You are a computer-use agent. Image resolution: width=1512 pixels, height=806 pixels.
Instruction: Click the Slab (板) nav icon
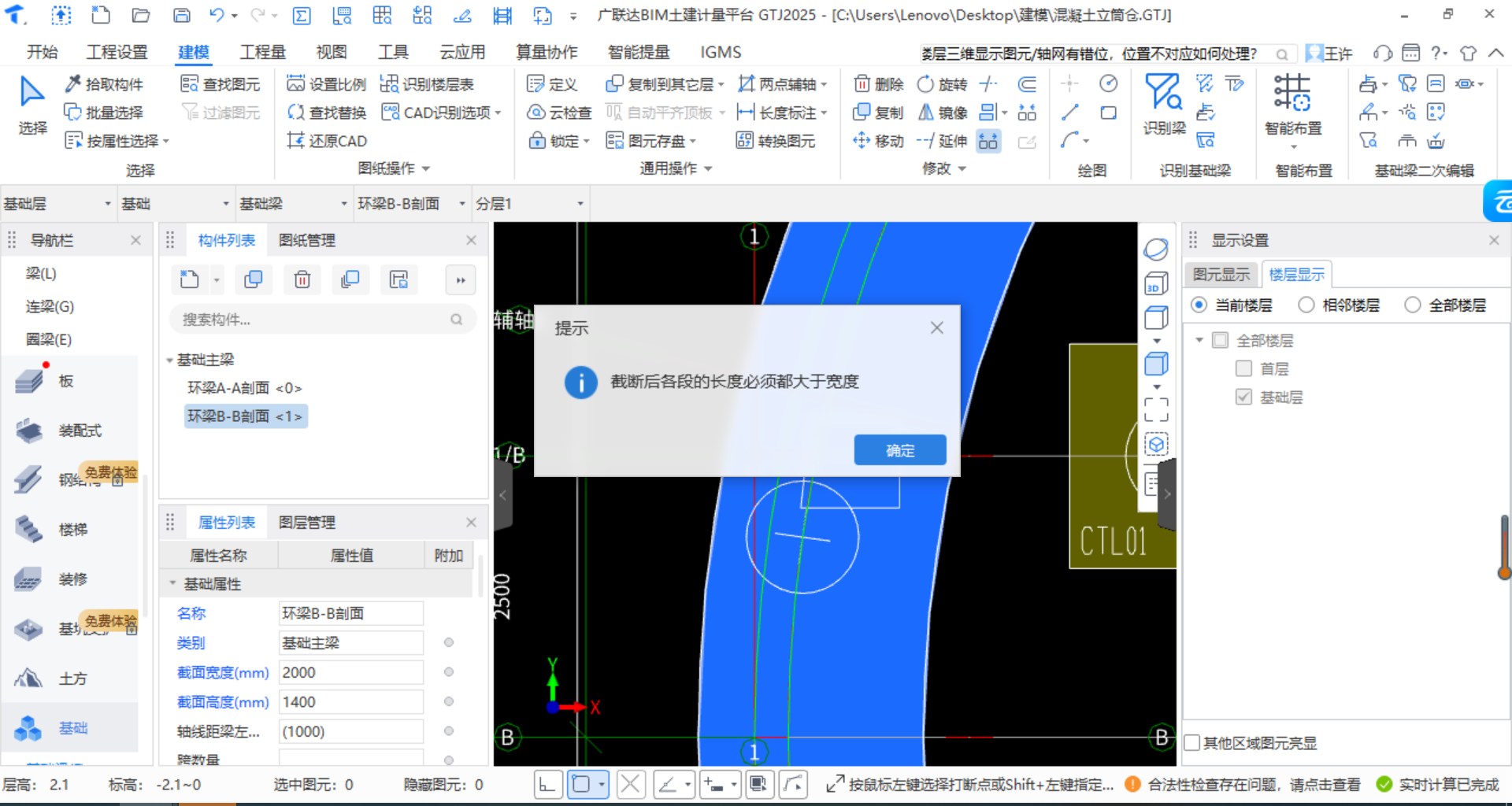[29, 381]
